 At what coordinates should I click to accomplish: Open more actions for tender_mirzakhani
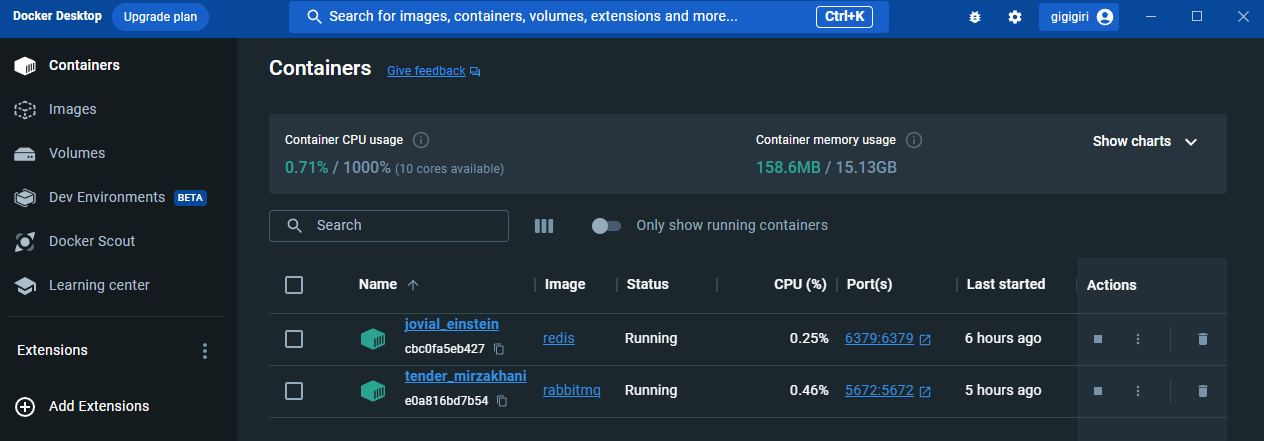1137,391
